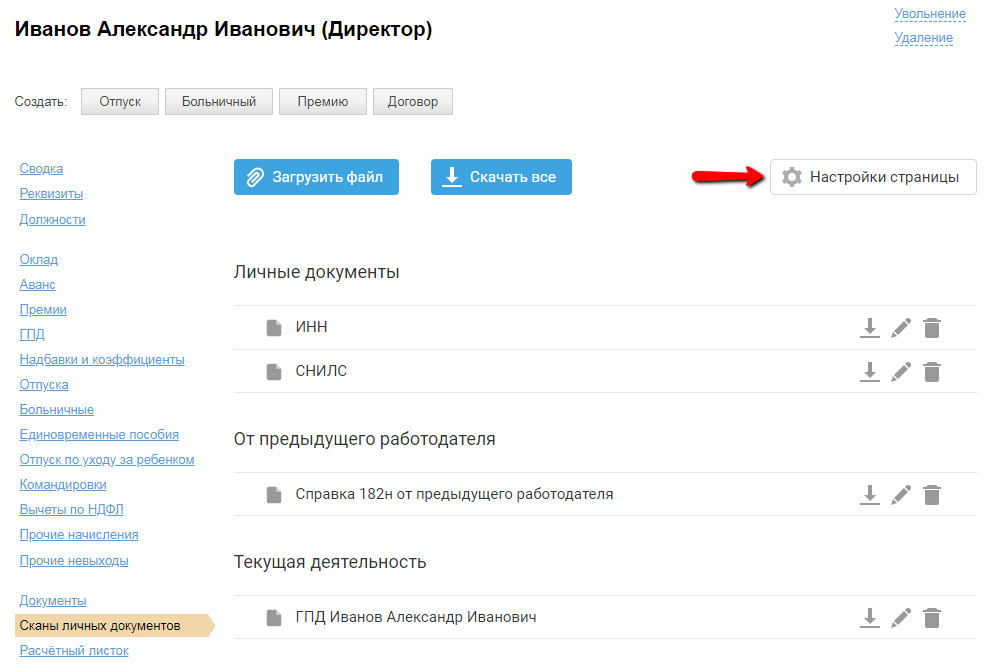This screenshot has height=669, width=994.
Task: Edit the ИНН document entry
Action: 901,328
